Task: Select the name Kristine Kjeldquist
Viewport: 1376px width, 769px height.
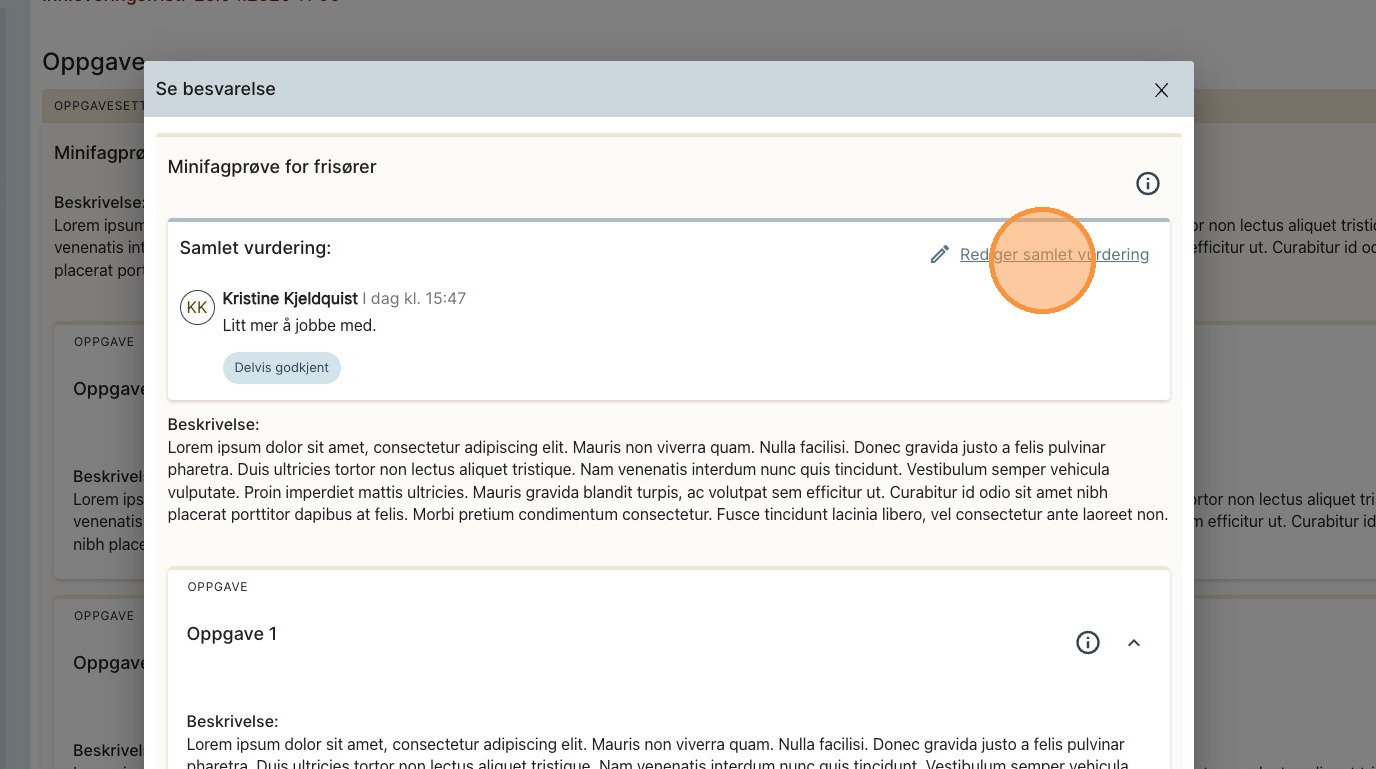Action: coord(290,299)
